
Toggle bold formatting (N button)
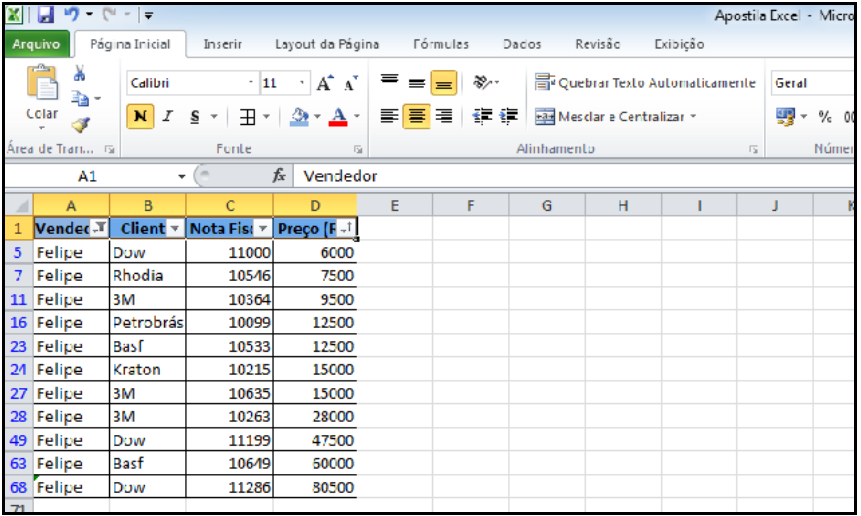coord(140,117)
